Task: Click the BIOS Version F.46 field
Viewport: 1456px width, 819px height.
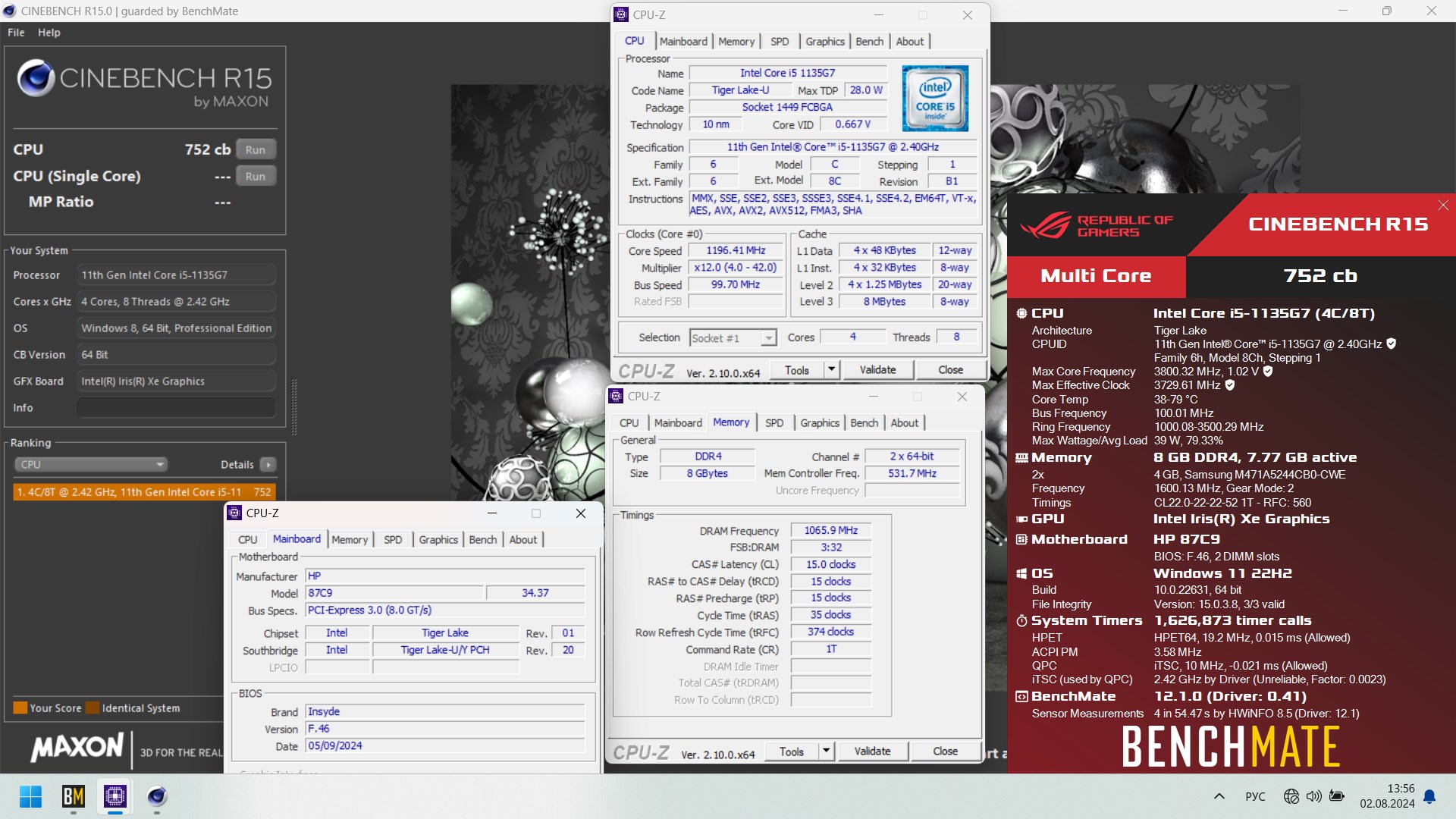Action: point(445,729)
